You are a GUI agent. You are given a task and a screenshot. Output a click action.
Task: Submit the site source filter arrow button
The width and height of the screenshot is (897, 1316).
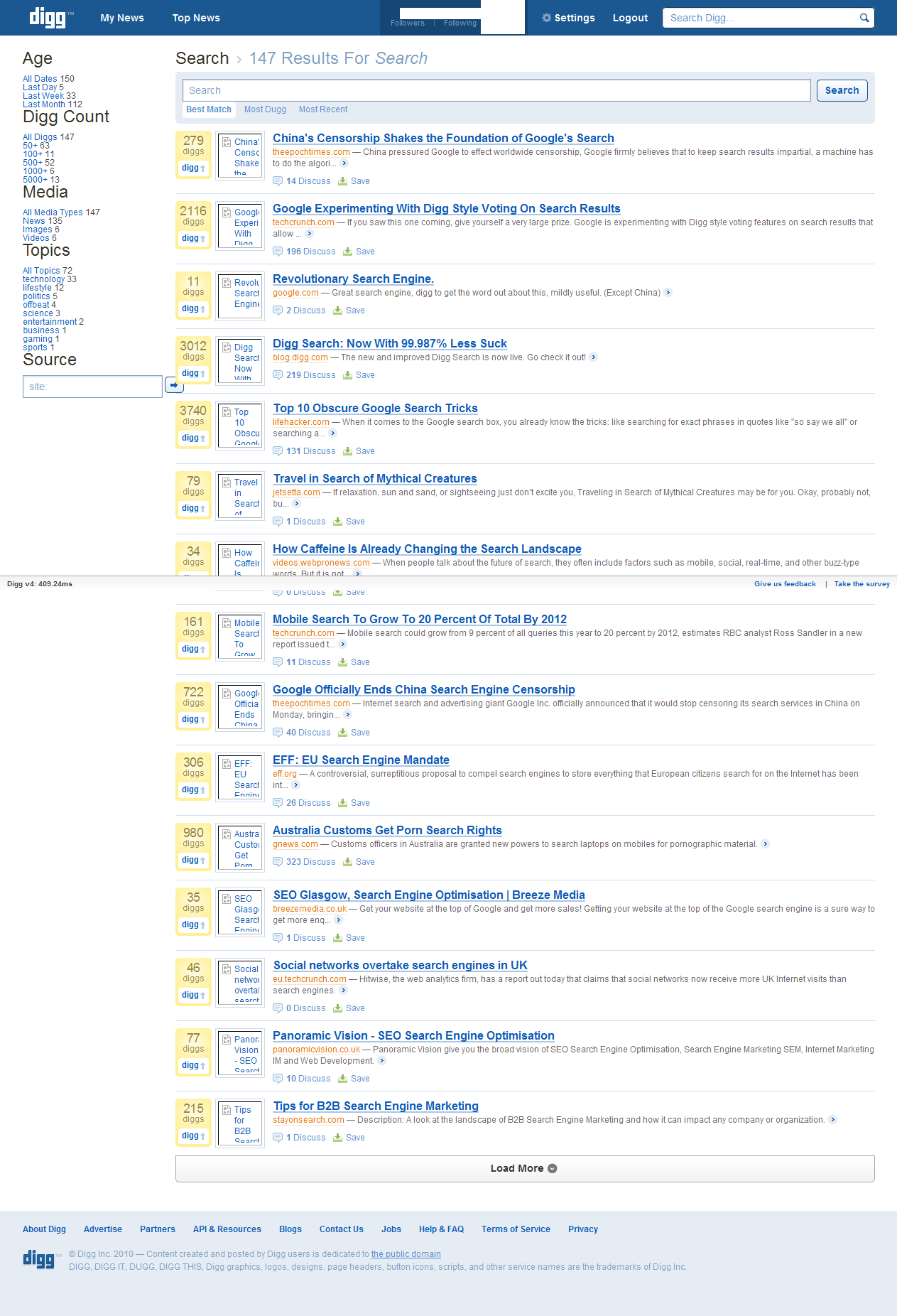[x=174, y=385]
